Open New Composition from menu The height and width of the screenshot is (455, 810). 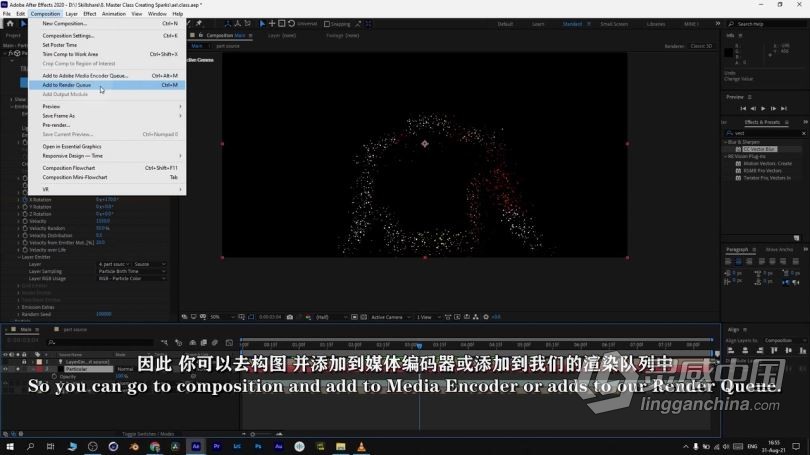click(107, 23)
